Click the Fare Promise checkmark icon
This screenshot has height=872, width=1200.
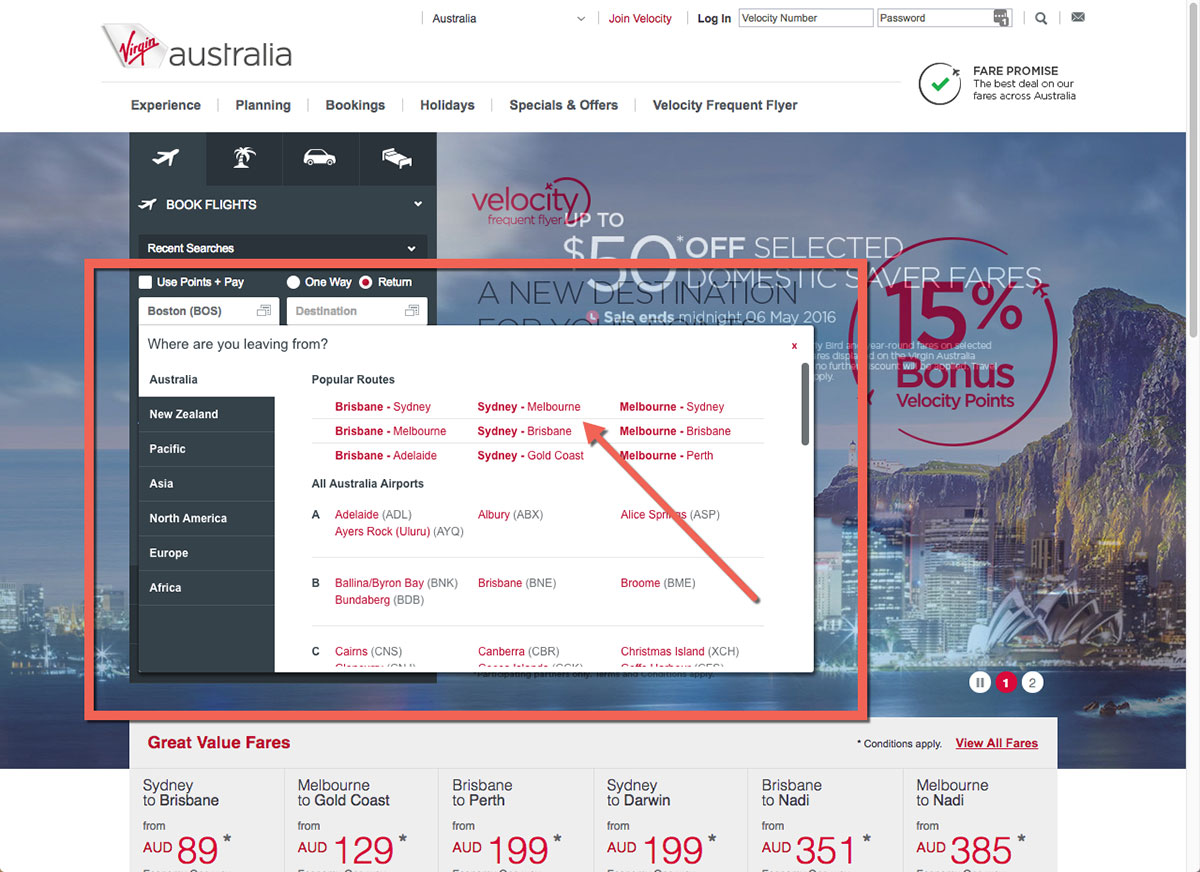click(x=940, y=84)
